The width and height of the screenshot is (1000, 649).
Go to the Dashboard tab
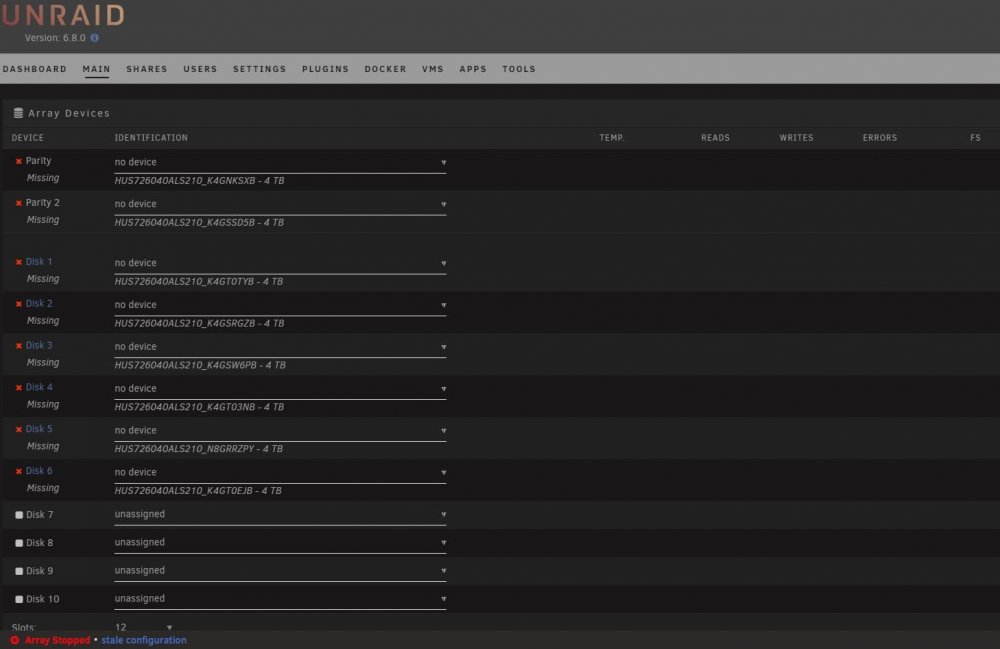pyautogui.click(x=34, y=69)
